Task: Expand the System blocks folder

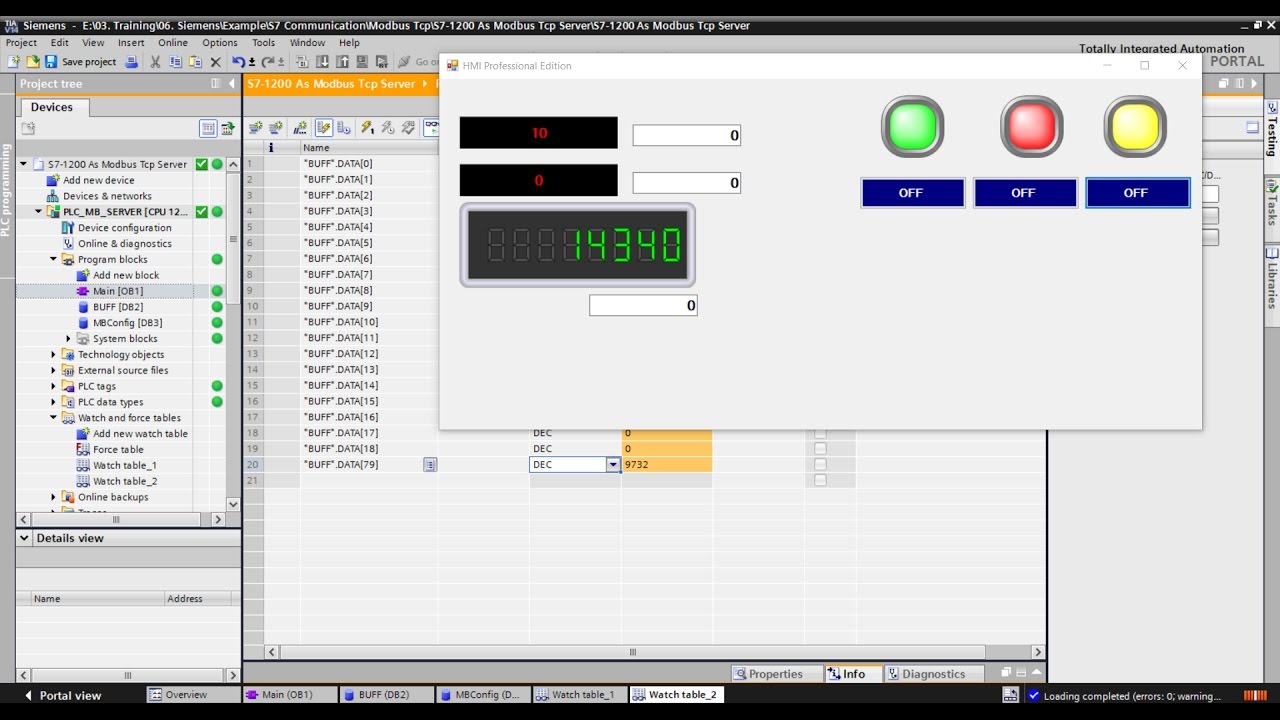Action: pos(69,338)
